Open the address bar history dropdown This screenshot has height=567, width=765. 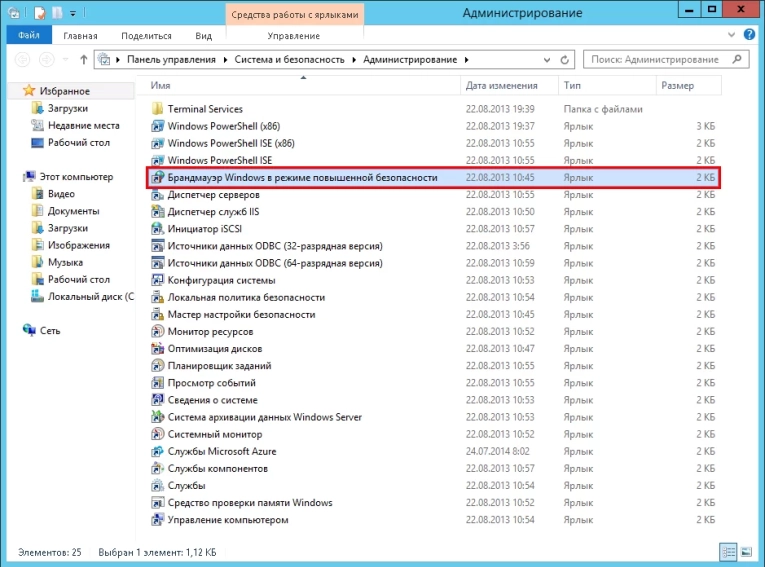point(547,60)
